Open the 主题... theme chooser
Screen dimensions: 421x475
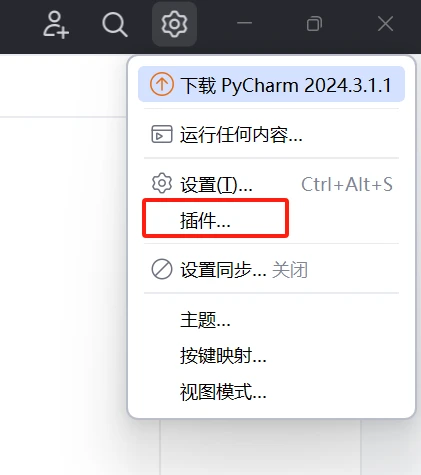point(271,320)
